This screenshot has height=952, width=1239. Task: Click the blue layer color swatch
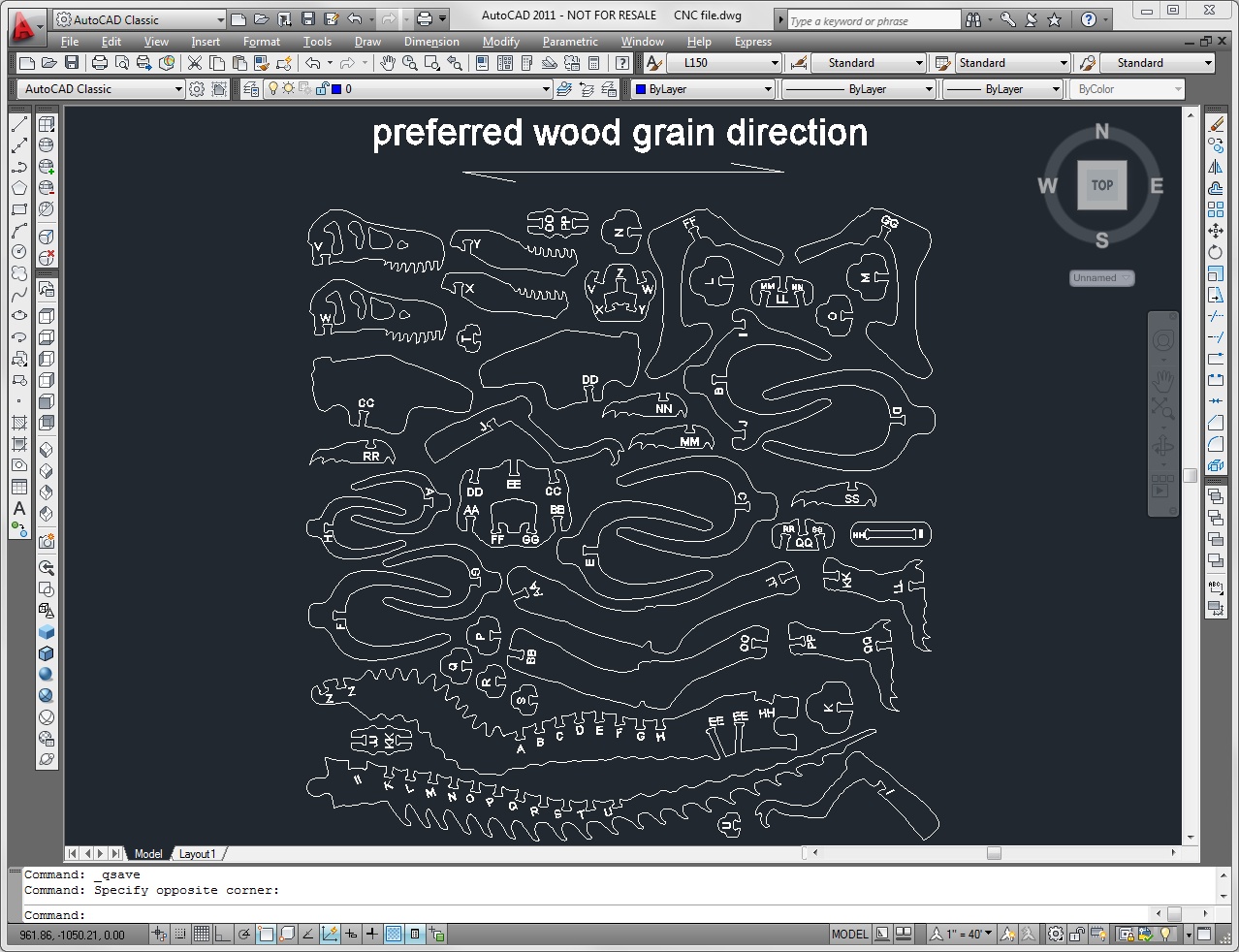click(x=336, y=89)
